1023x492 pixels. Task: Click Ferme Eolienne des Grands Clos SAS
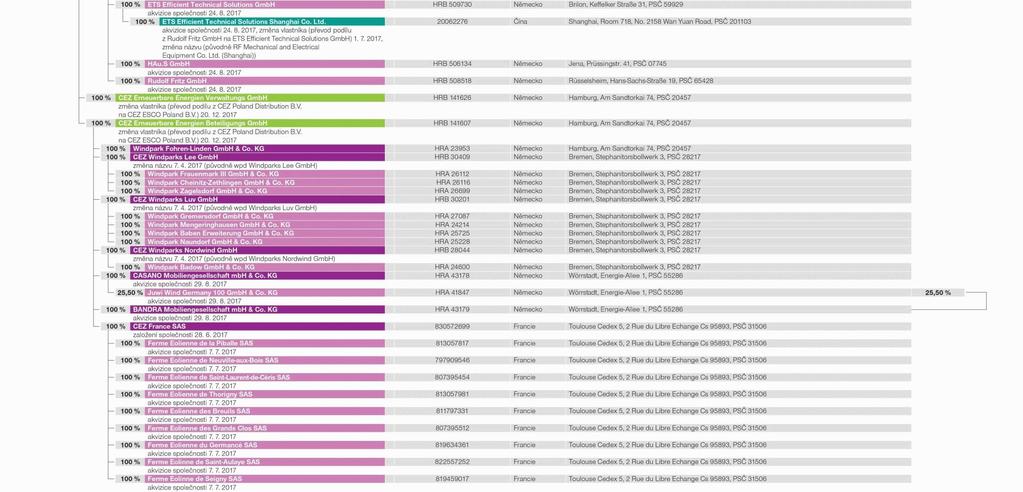click(x=207, y=429)
